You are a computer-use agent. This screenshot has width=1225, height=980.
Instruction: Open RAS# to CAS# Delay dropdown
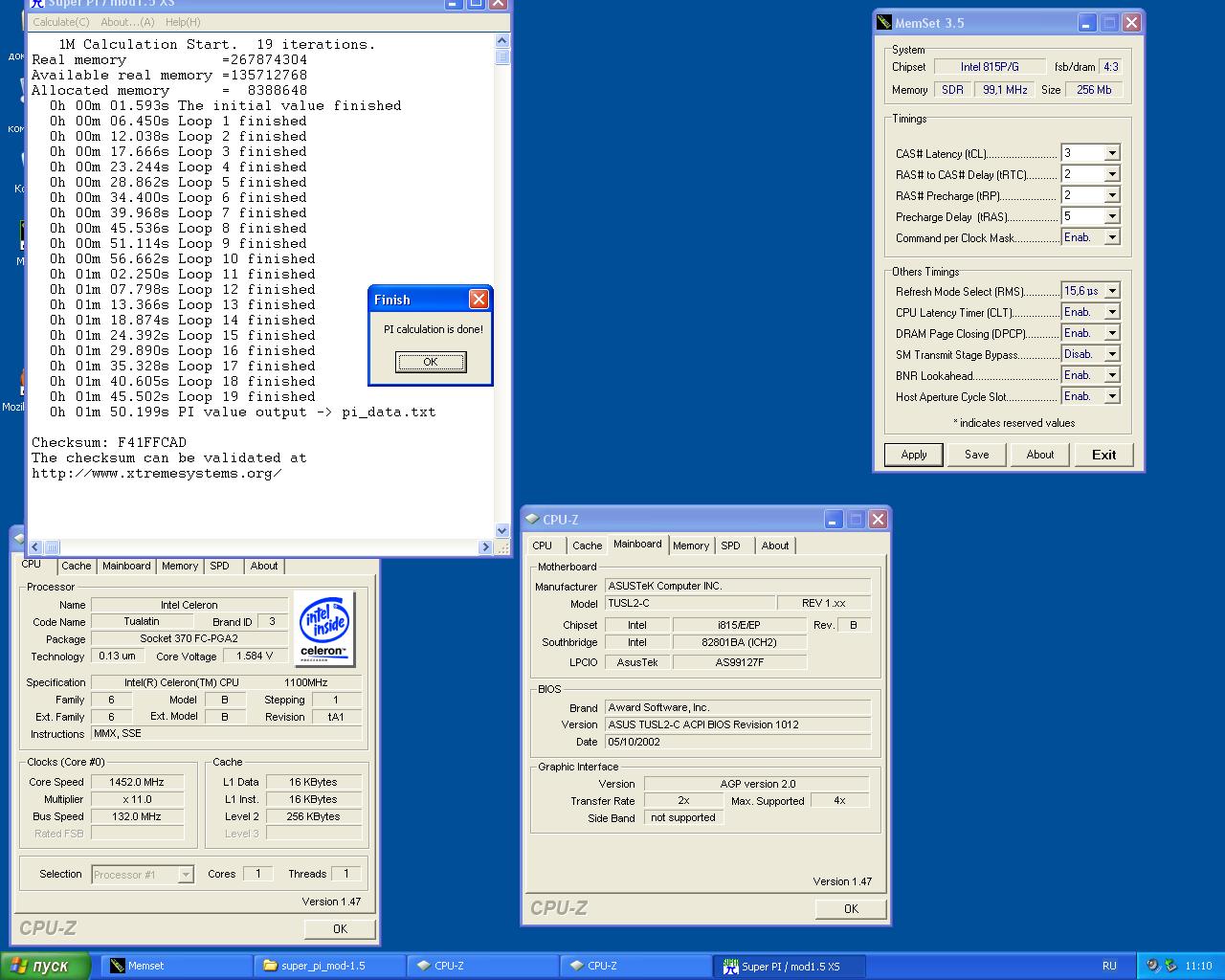click(x=1112, y=174)
